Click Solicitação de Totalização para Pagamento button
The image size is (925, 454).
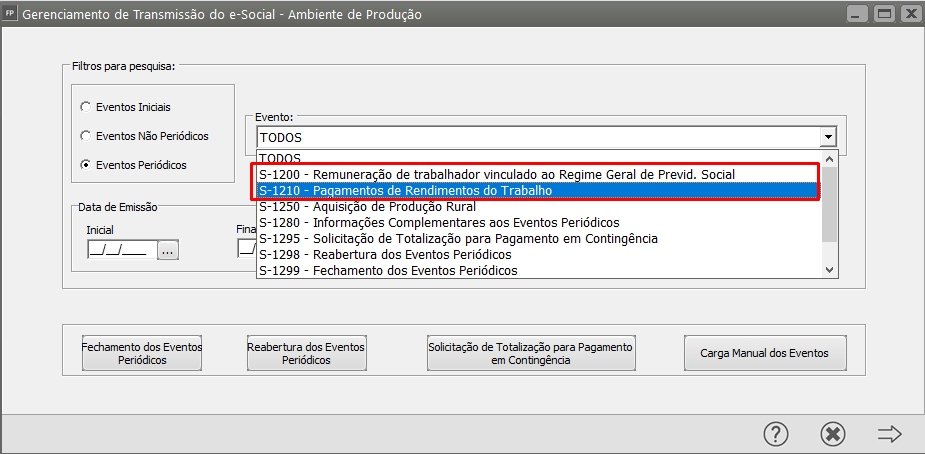530,353
